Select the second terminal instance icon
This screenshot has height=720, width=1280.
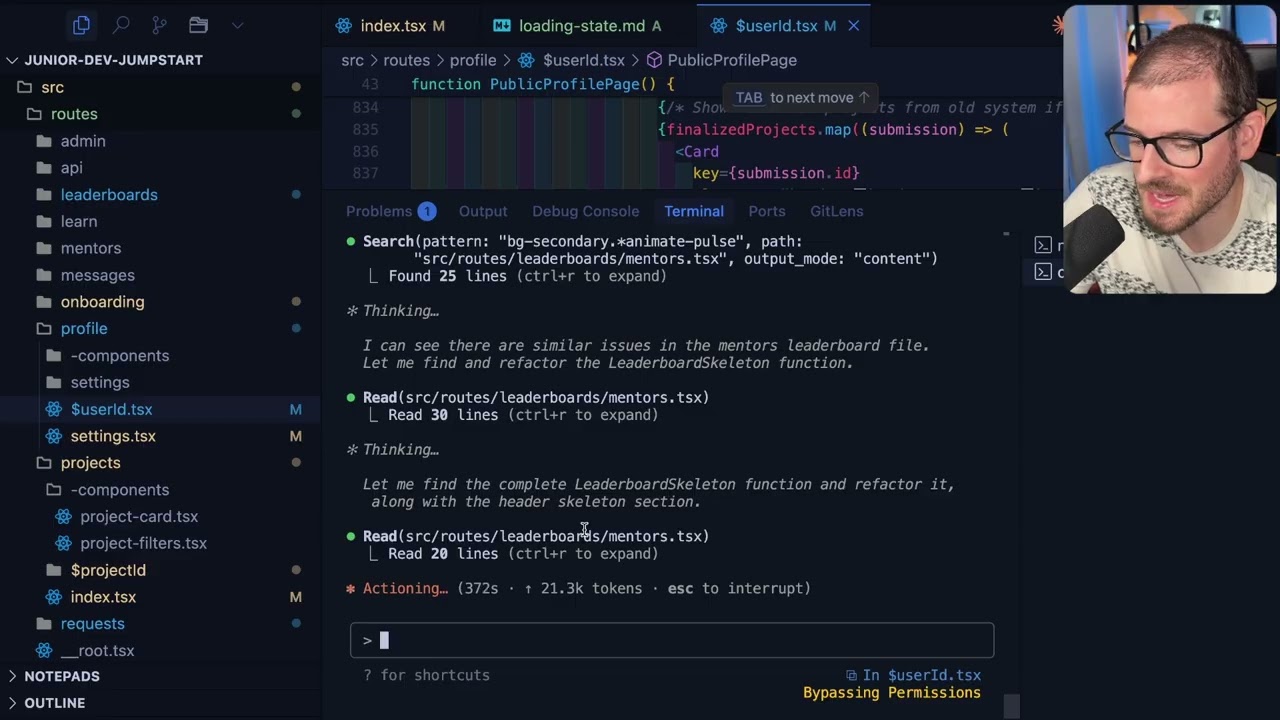click(x=1043, y=272)
